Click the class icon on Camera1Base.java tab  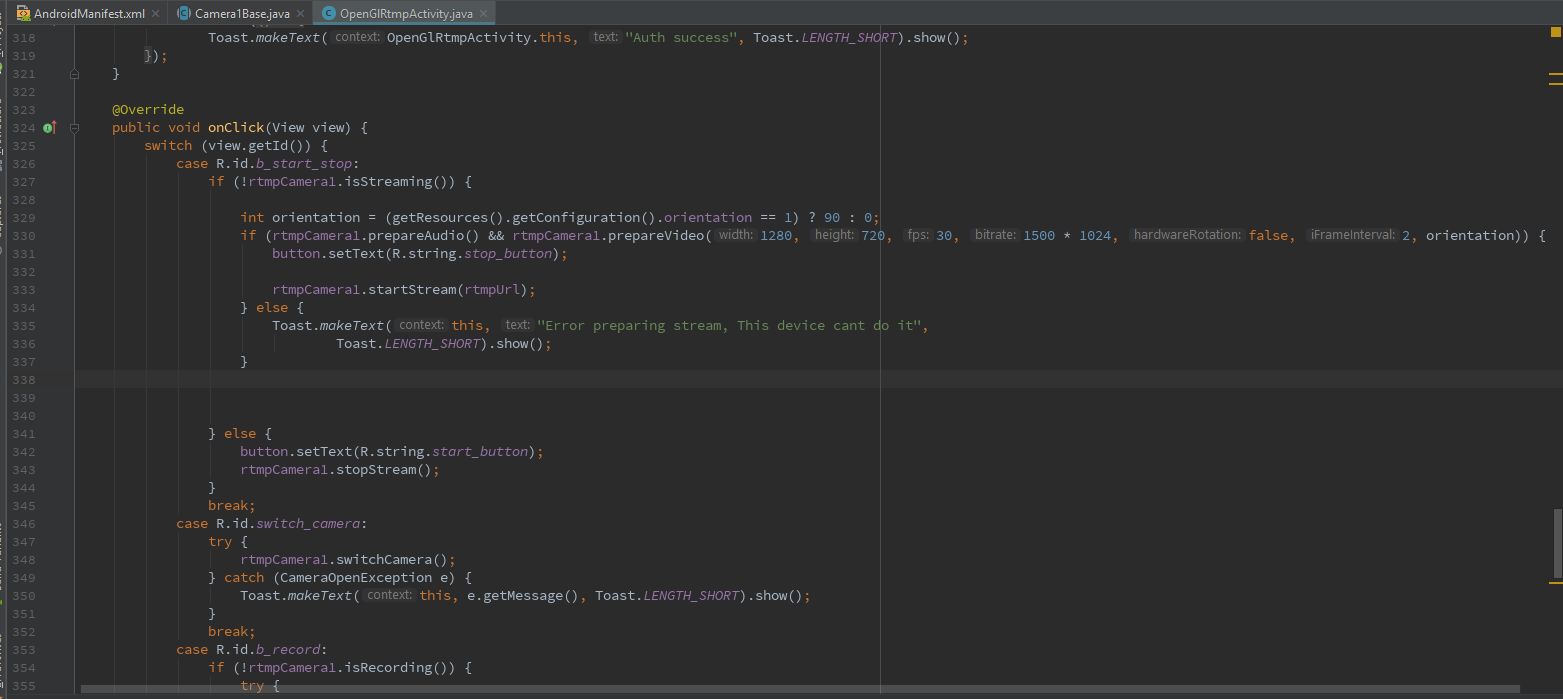click(183, 15)
